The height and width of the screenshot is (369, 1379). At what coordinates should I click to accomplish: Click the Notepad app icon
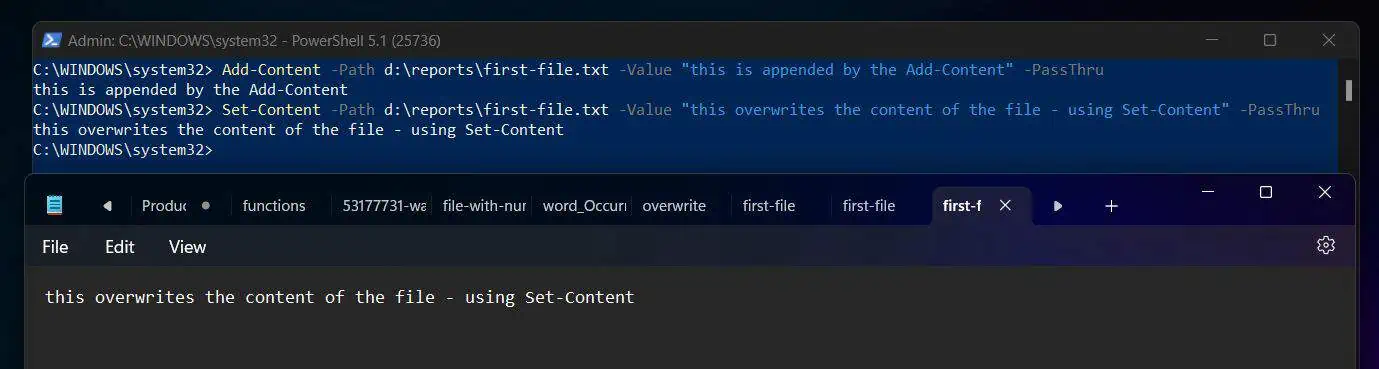[54, 205]
